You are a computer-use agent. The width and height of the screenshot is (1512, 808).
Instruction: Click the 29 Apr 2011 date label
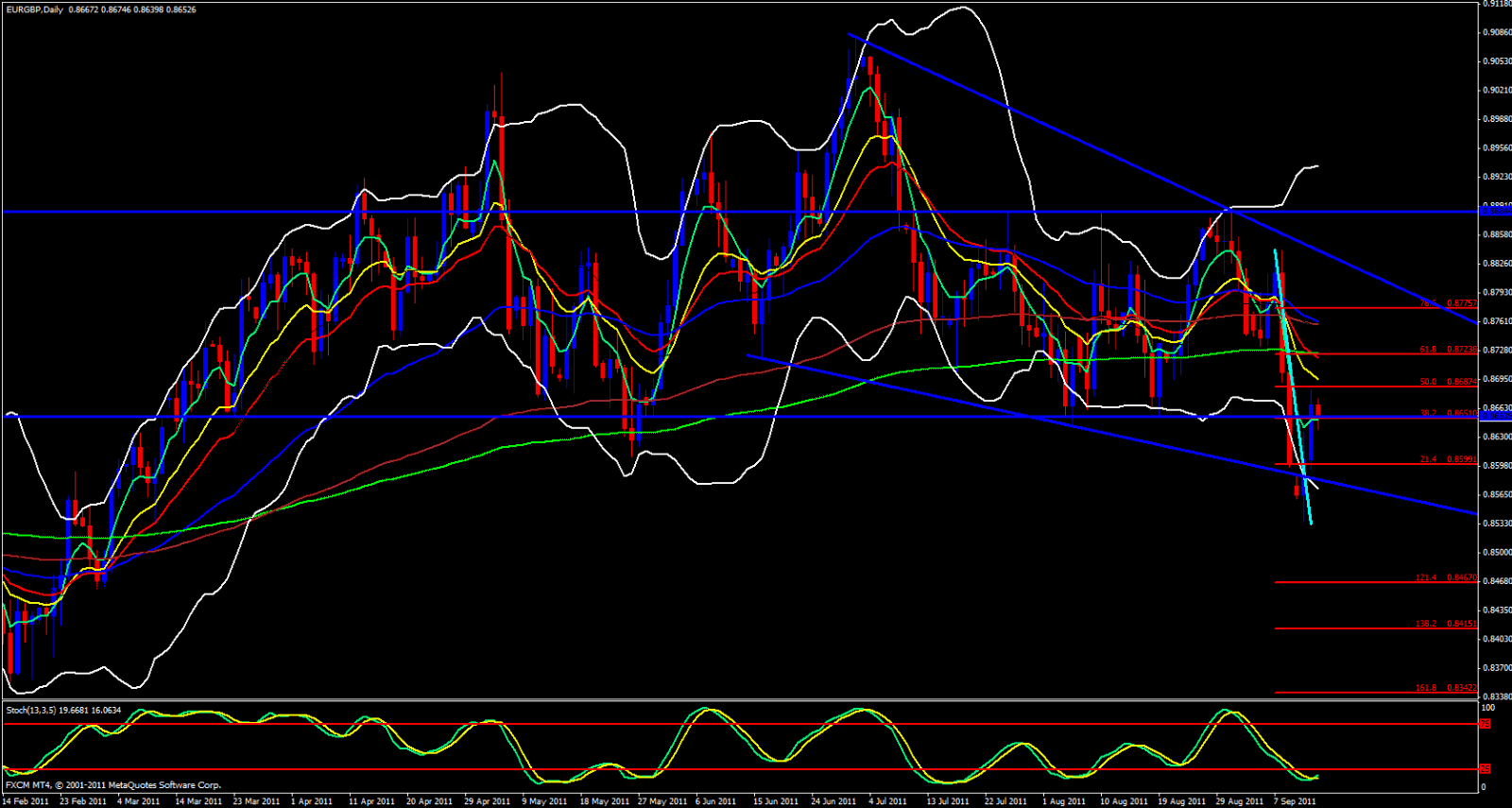[x=487, y=801]
